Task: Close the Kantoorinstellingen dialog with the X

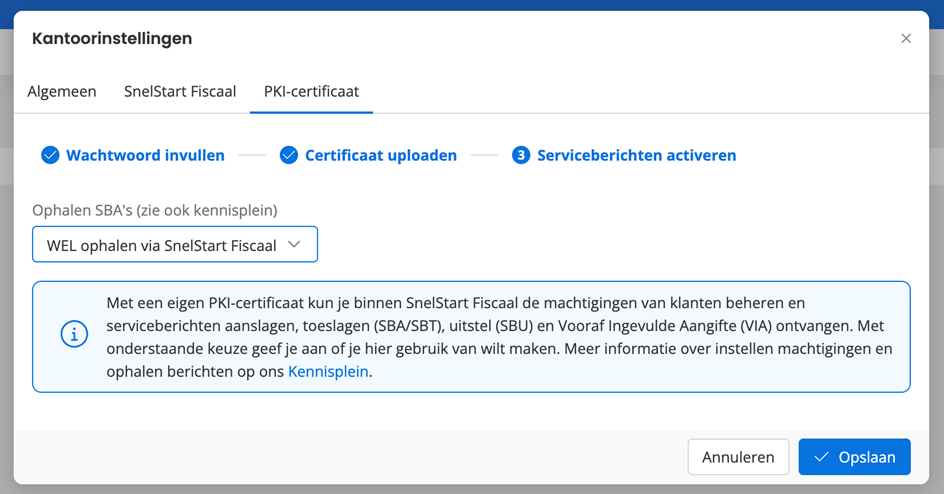Action: coord(906,39)
